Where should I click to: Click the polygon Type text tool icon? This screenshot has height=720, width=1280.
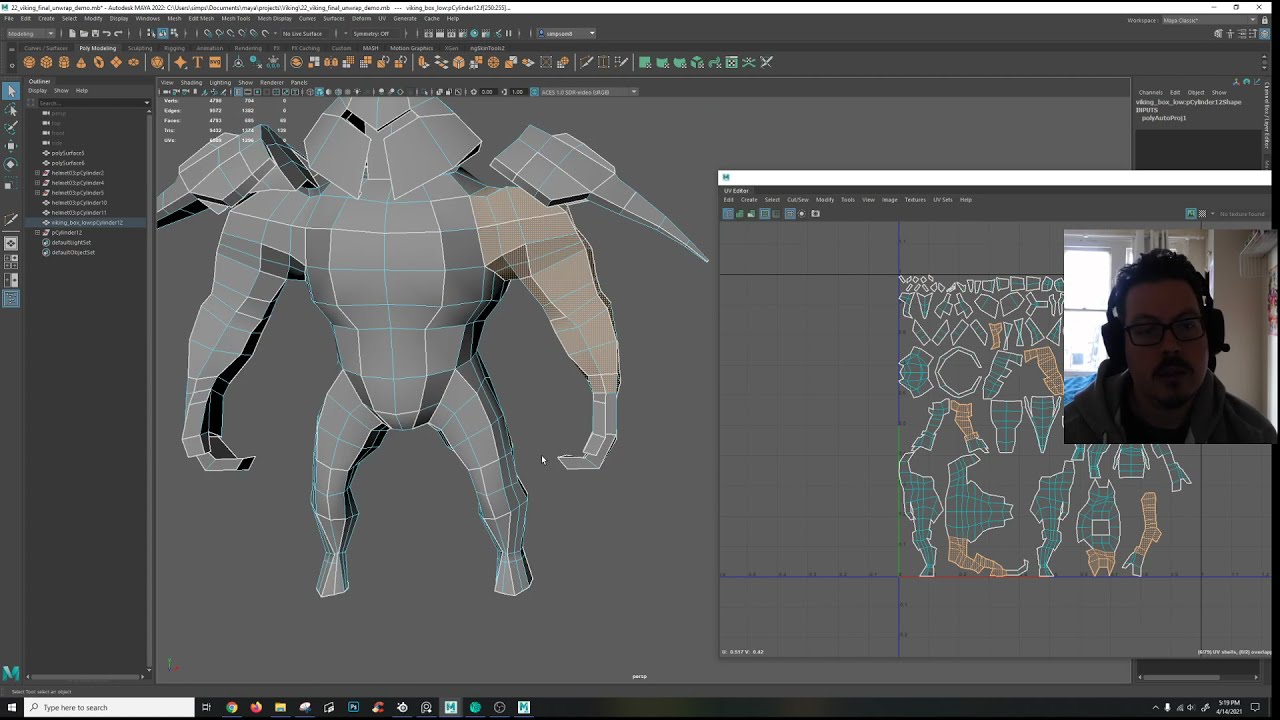tap(198, 62)
